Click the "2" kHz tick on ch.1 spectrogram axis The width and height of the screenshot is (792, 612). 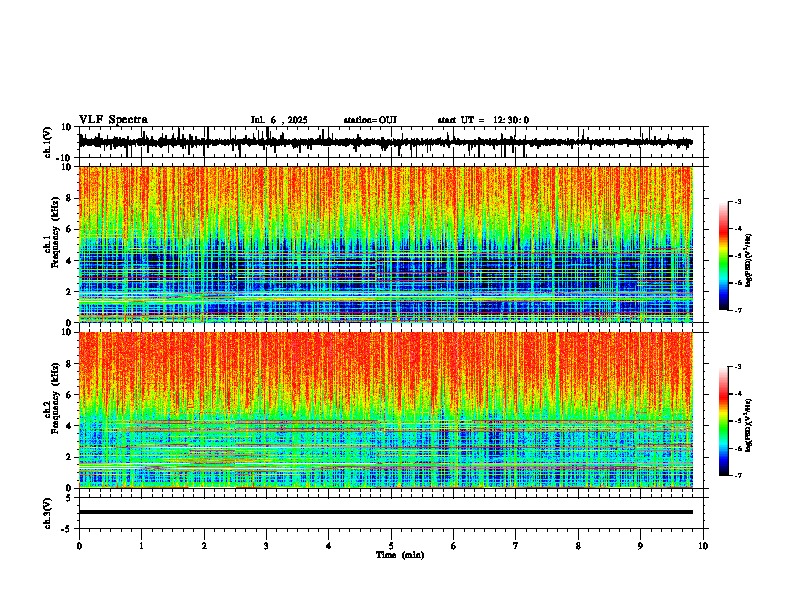click(x=70, y=292)
